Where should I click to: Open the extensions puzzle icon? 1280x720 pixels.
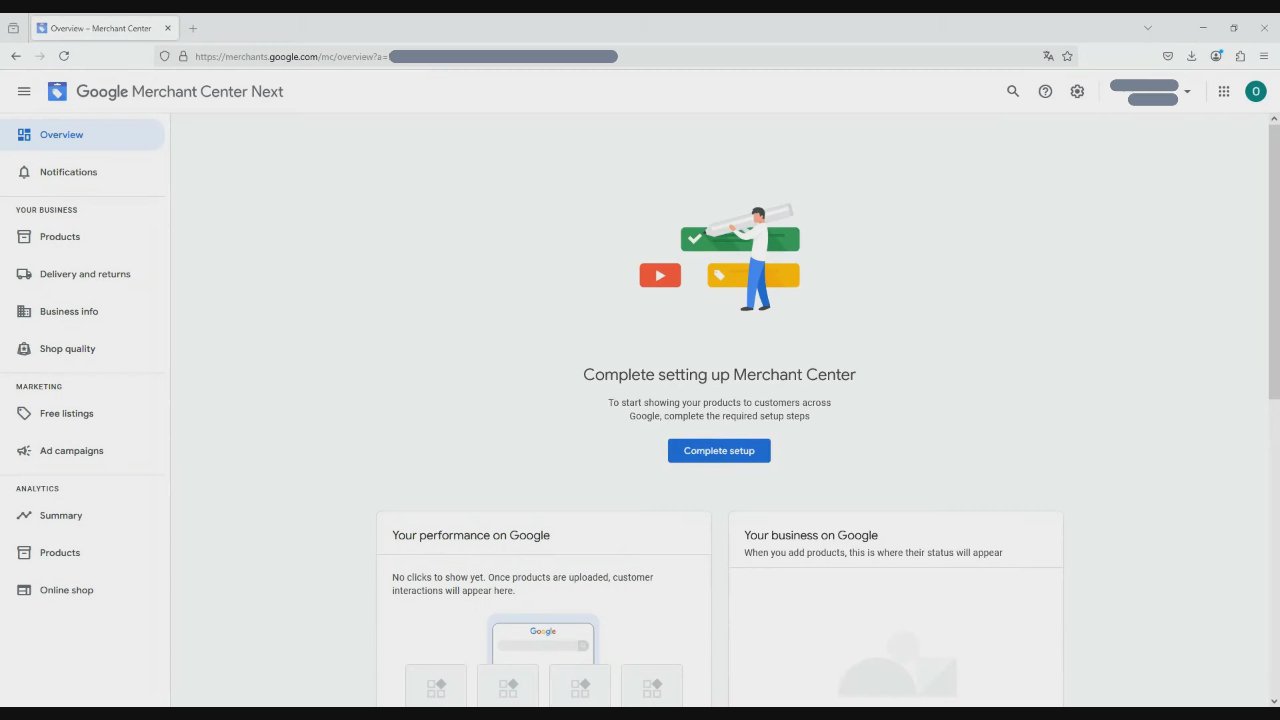pos(1240,56)
